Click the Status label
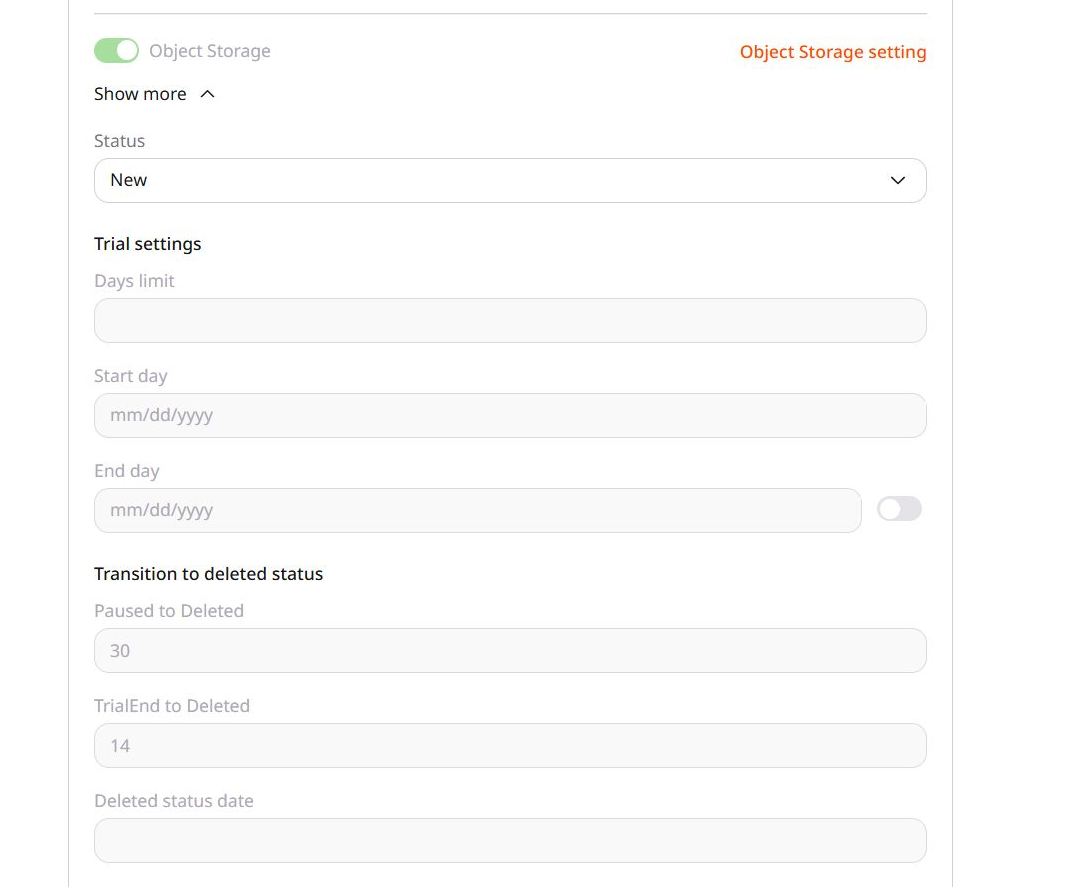This screenshot has height=887, width=1075. 119,141
